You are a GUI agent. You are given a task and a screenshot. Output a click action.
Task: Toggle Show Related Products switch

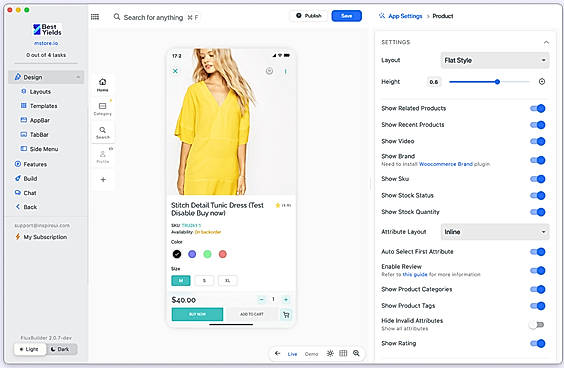click(538, 108)
